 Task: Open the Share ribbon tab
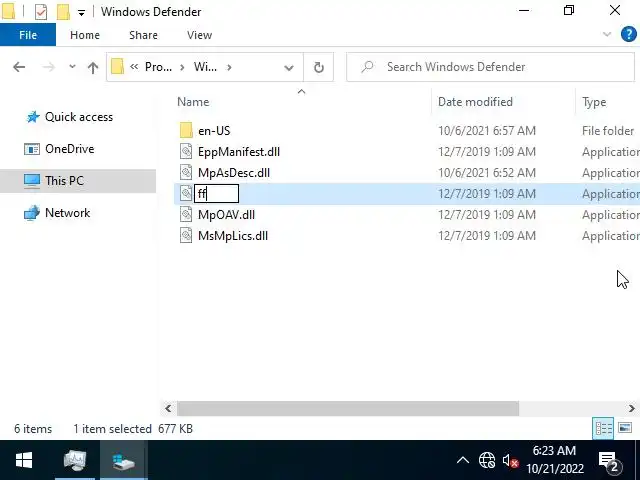pyautogui.click(x=143, y=35)
